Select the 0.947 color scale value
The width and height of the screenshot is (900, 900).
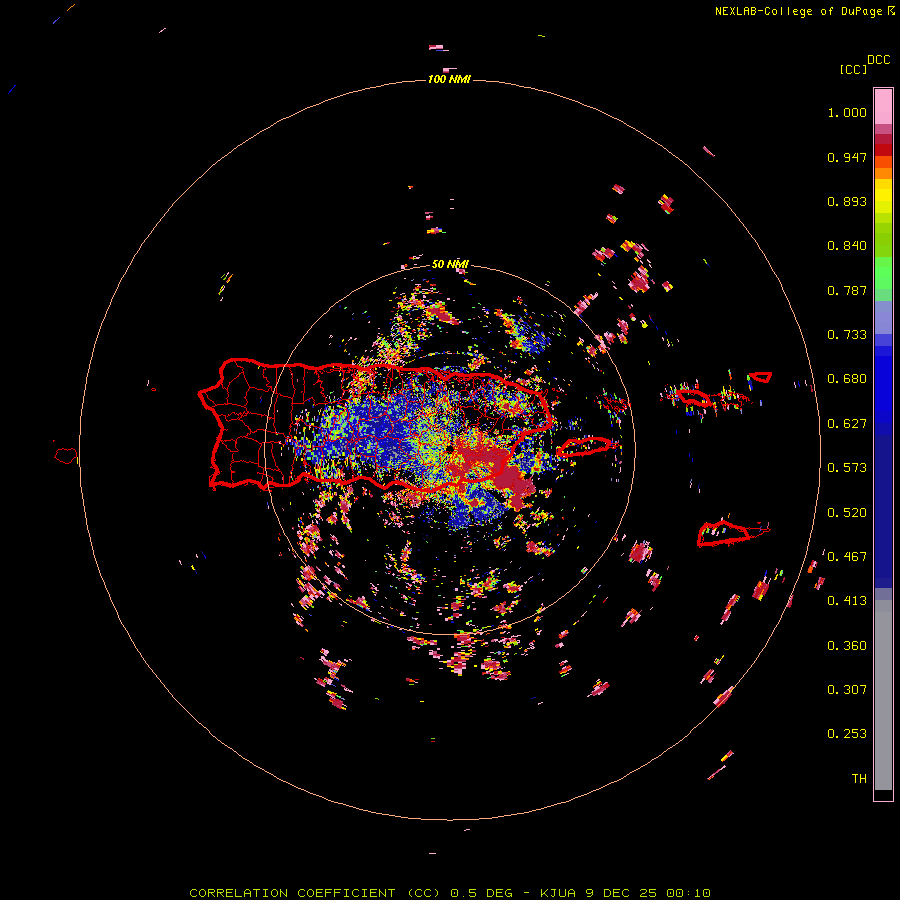847,157
